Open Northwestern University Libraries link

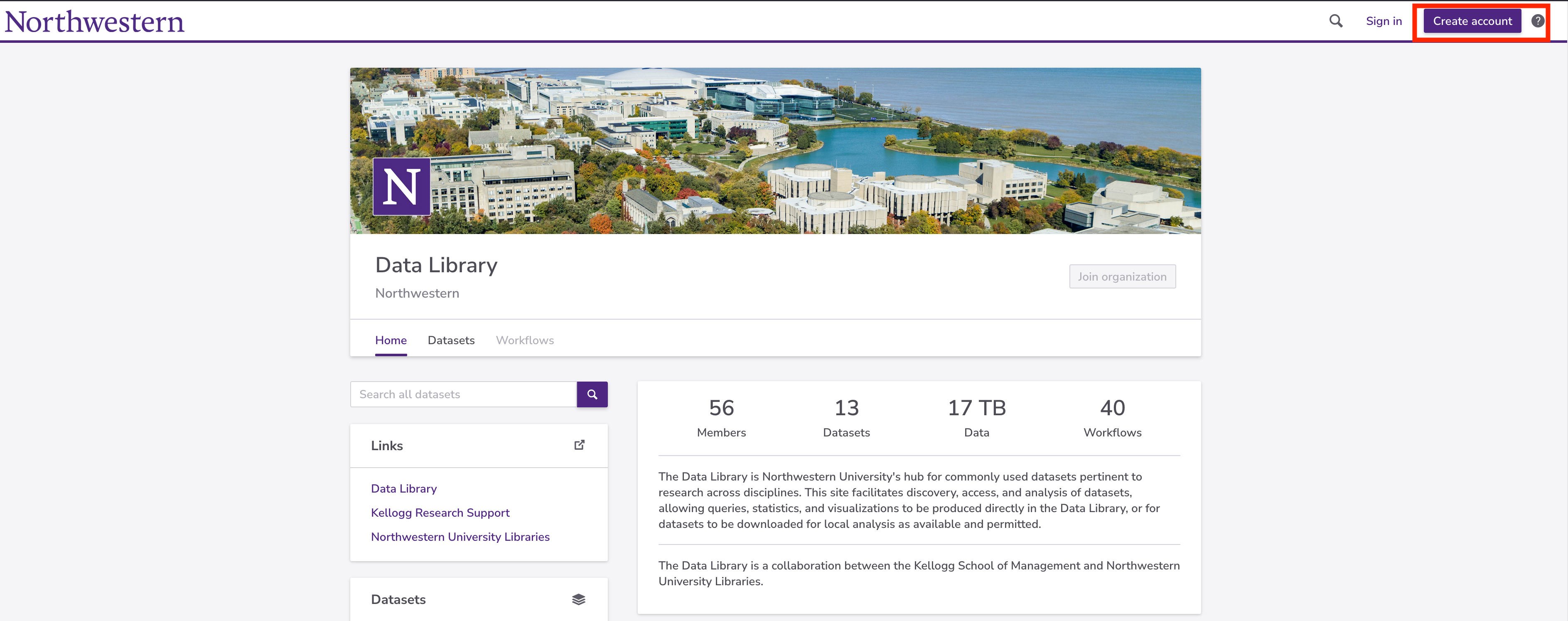click(x=460, y=537)
